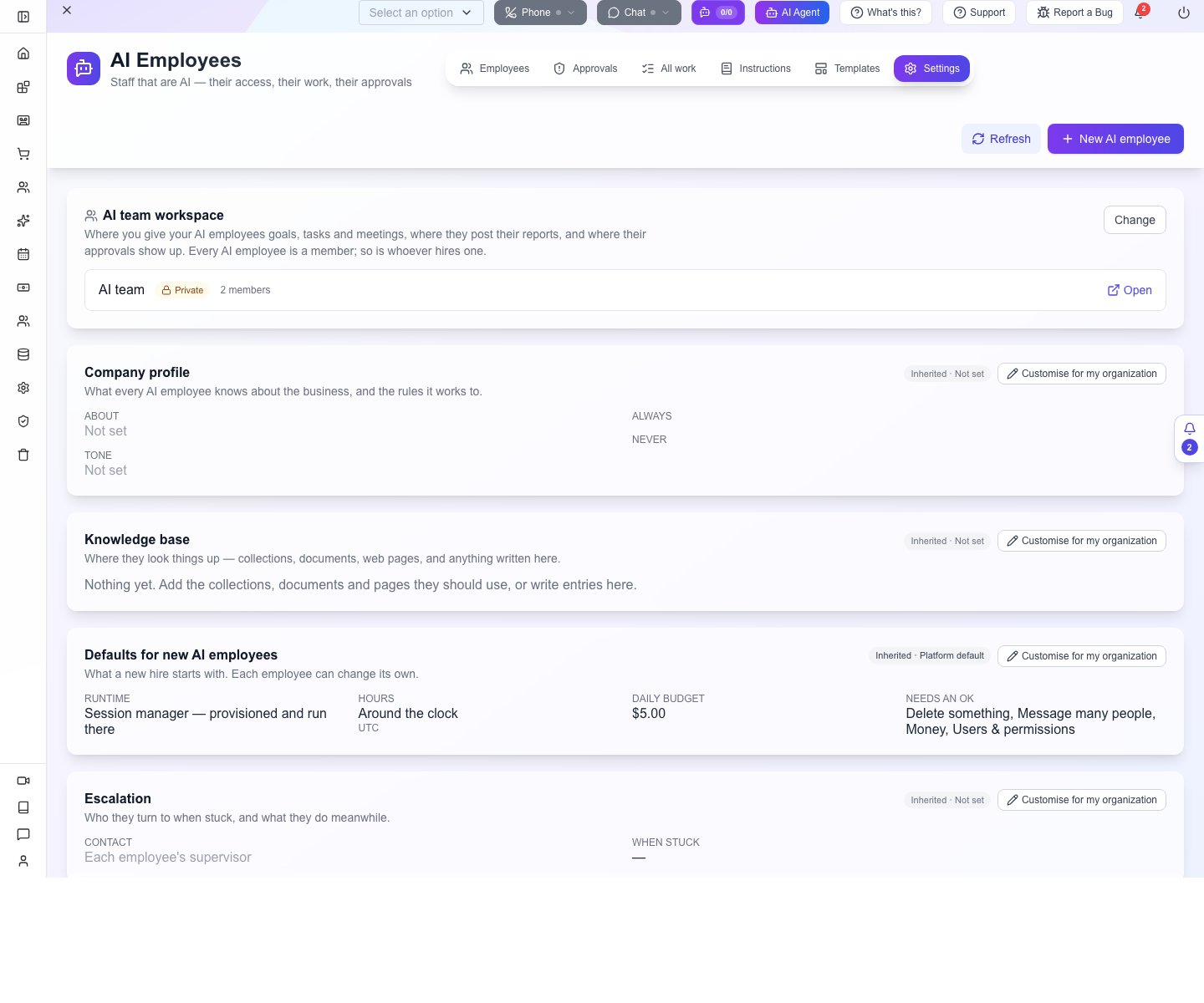Open the calendar sidebar icon
Screen dimensions: 1204x1003
pos(23,254)
